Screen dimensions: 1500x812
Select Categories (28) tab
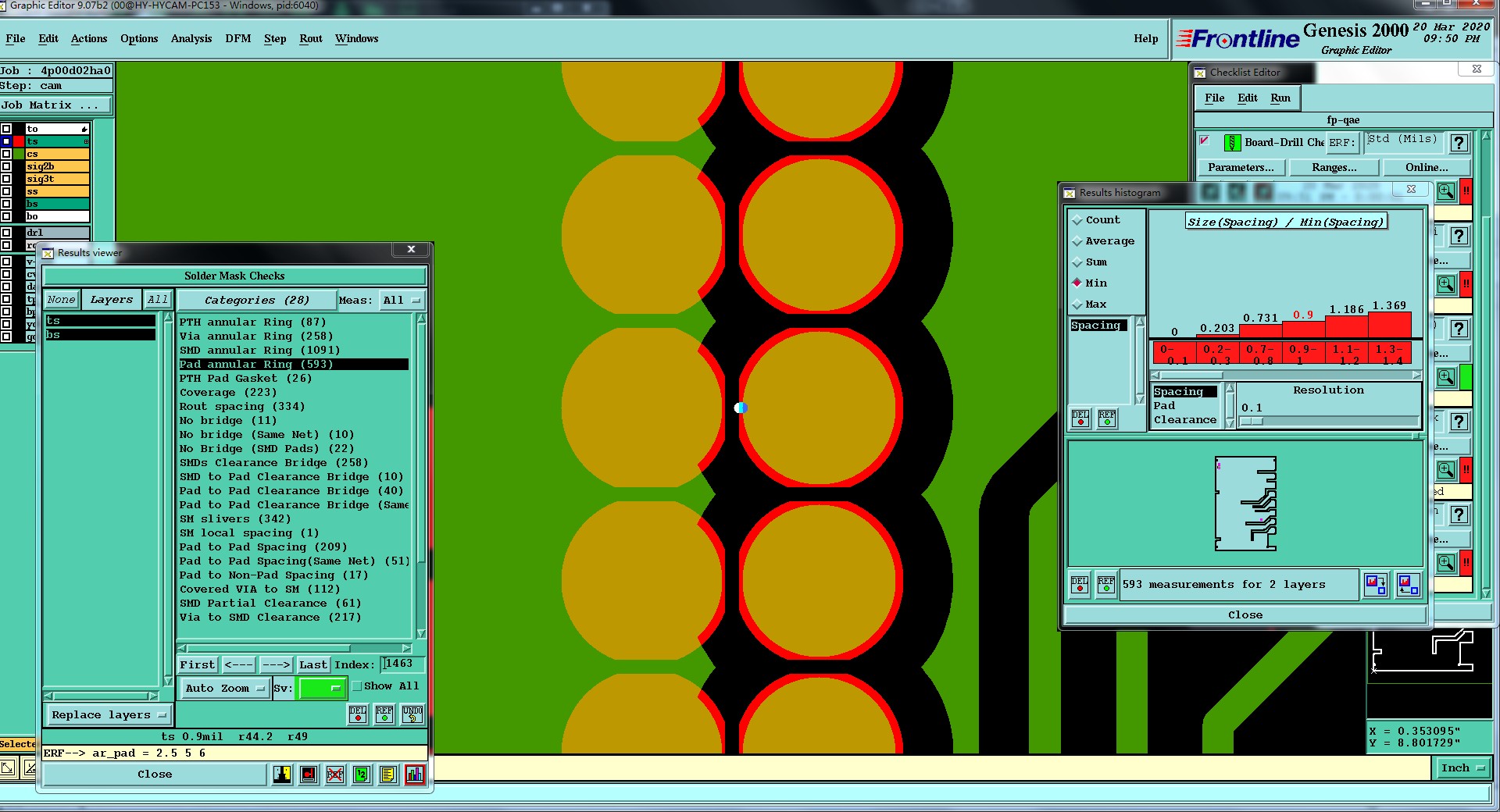point(257,300)
